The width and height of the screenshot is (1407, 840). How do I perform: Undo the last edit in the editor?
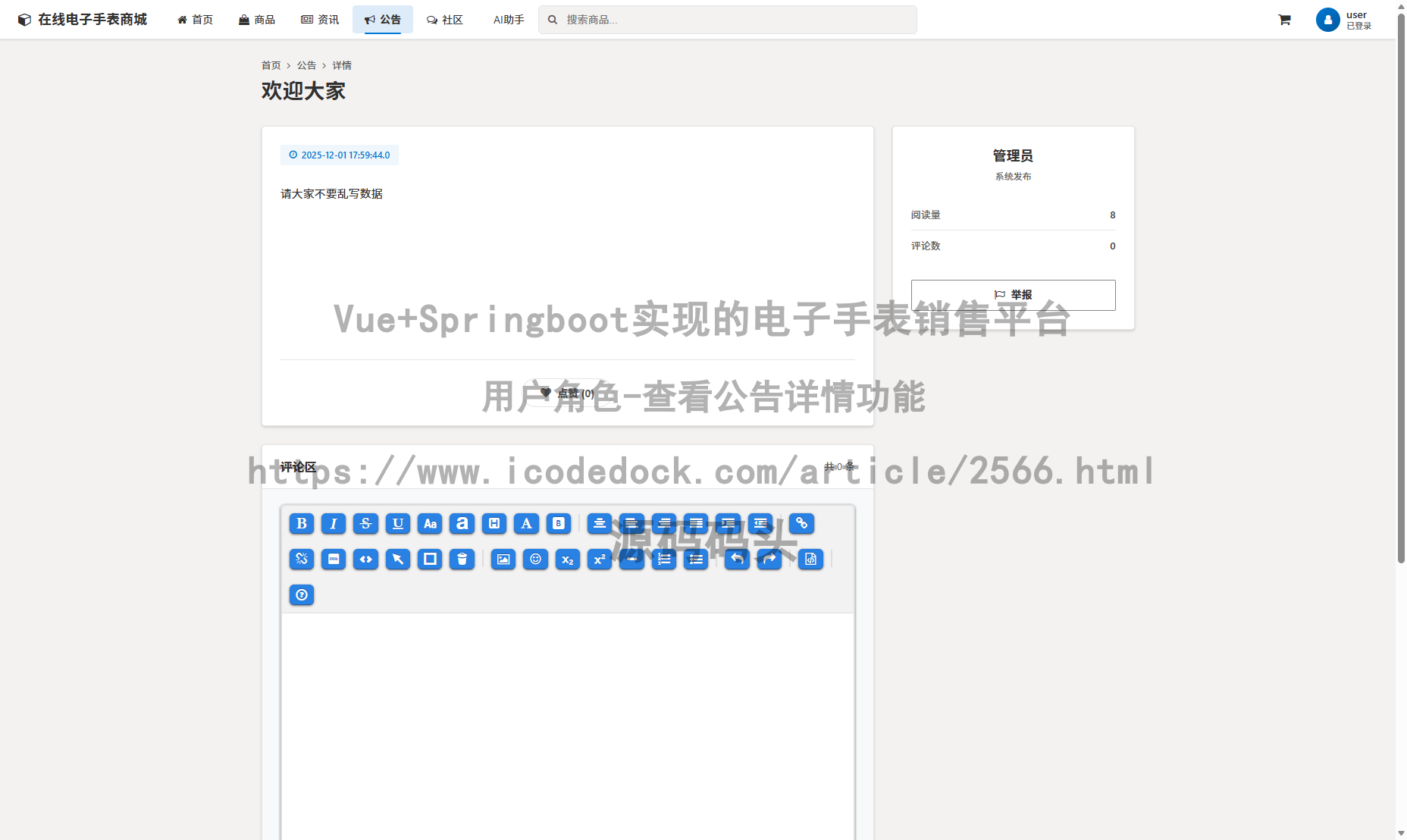click(x=735, y=559)
